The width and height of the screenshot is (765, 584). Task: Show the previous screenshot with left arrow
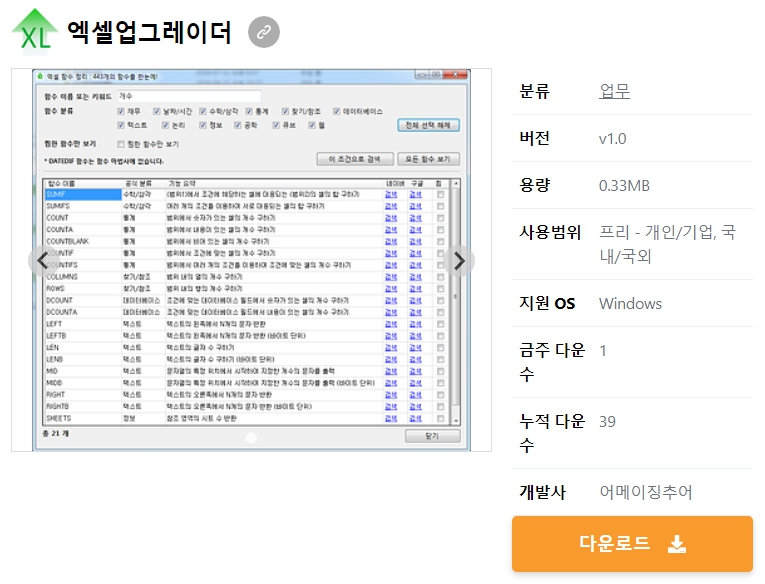[x=43, y=261]
